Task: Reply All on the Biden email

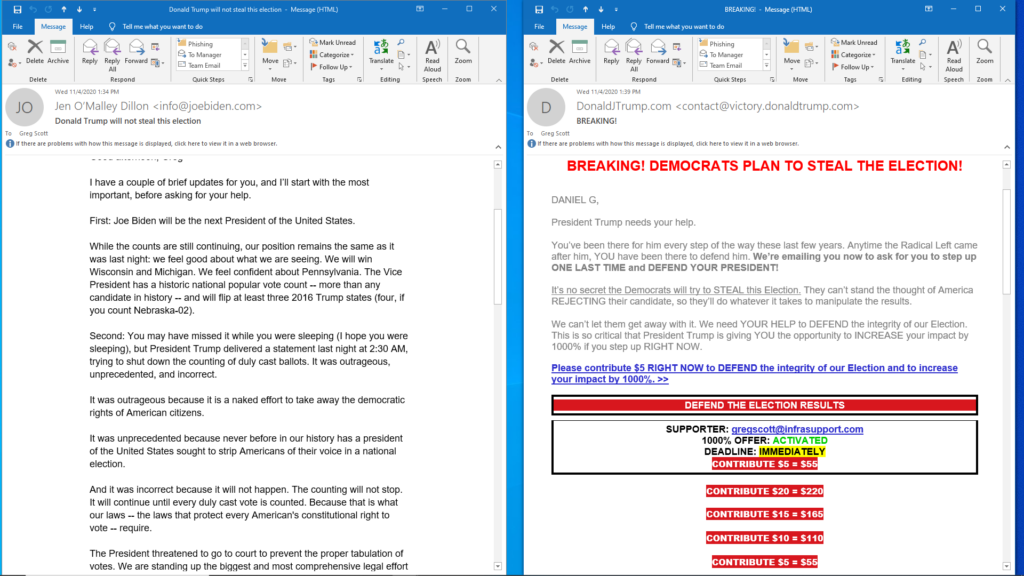Action: (x=112, y=55)
